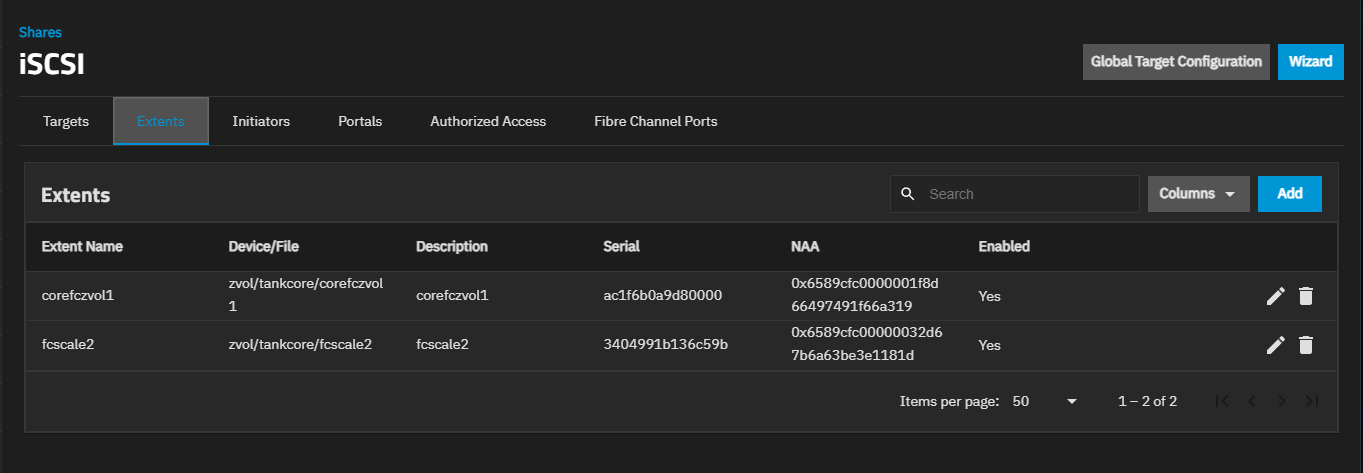Select the Portals tab

point(360,121)
